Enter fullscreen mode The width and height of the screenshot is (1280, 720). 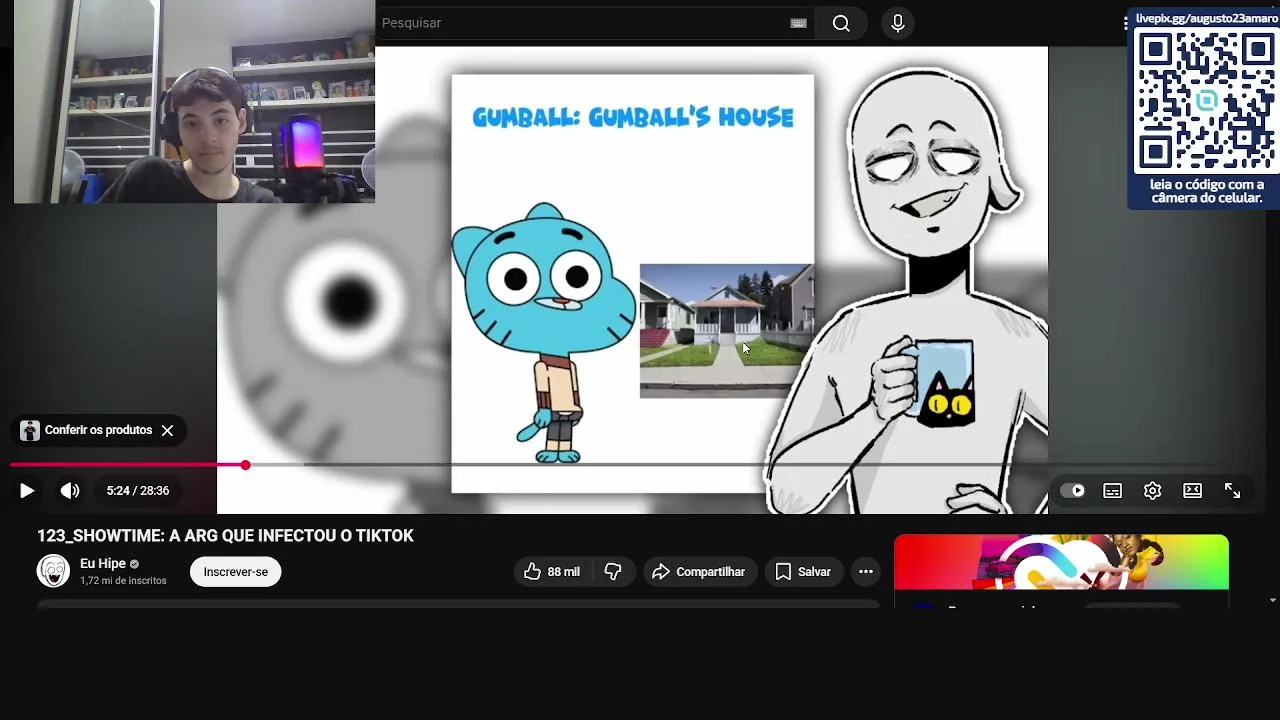(x=1232, y=491)
